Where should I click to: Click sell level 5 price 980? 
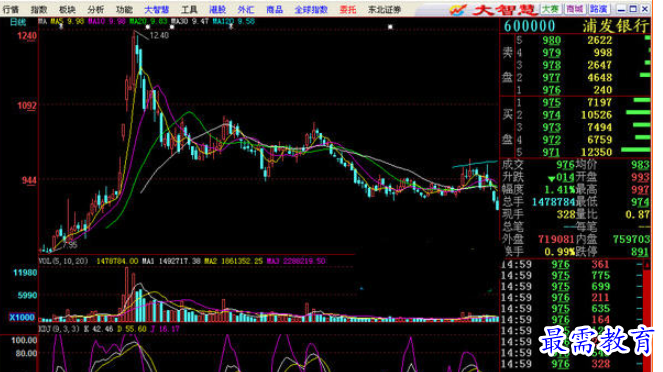(552, 40)
